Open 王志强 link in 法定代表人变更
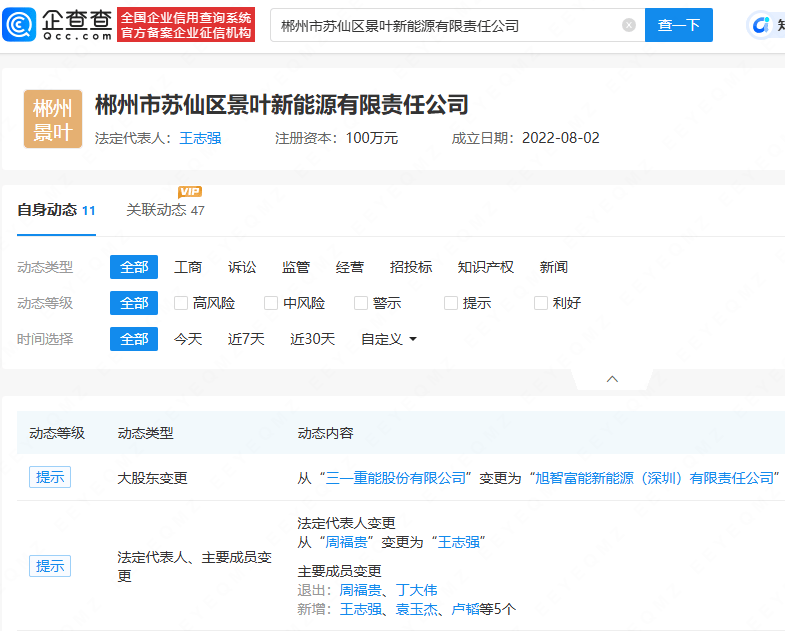The height and width of the screenshot is (631, 785). (x=459, y=542)
